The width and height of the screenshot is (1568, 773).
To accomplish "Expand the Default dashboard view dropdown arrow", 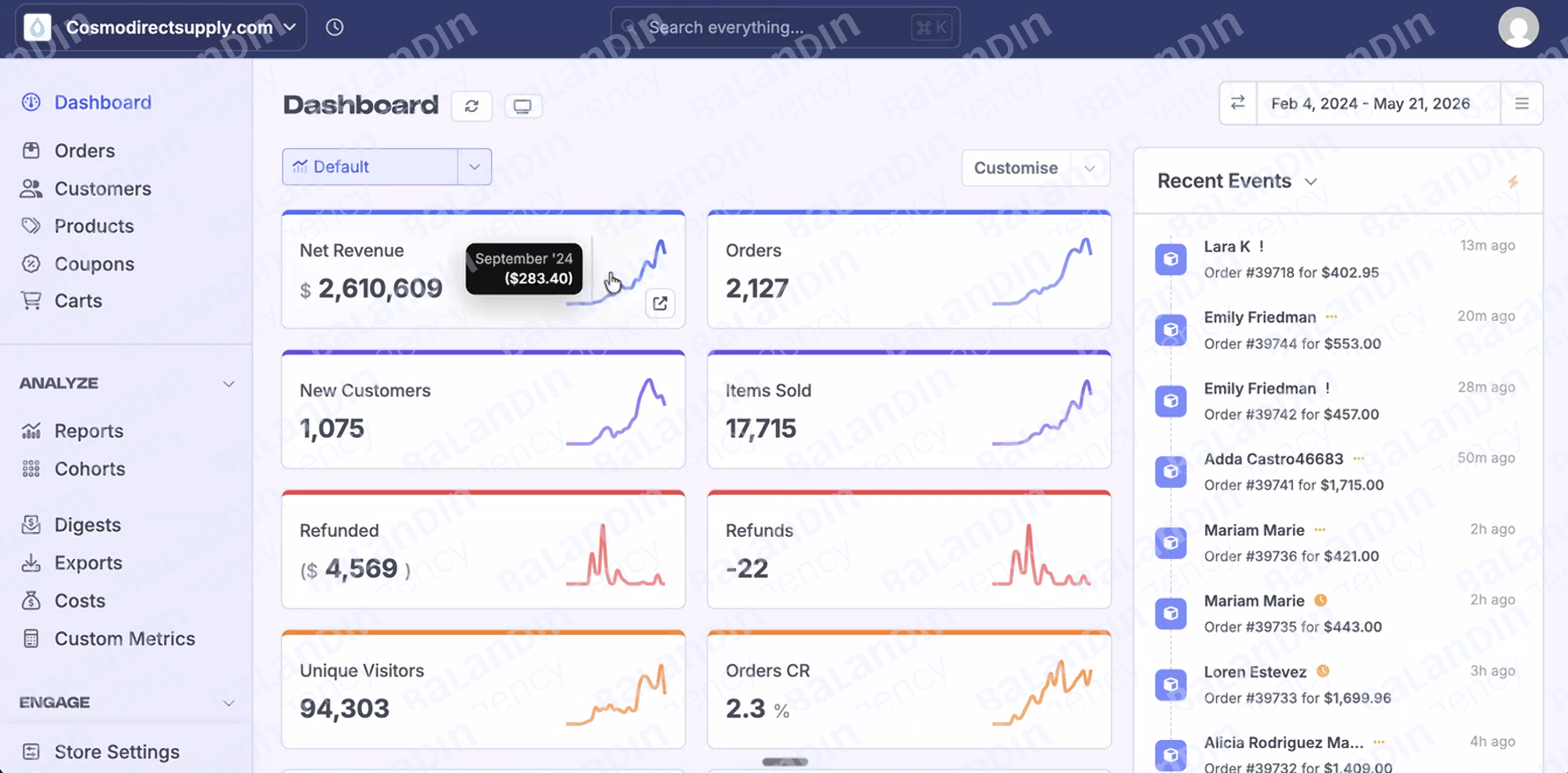I will [474, 167].
